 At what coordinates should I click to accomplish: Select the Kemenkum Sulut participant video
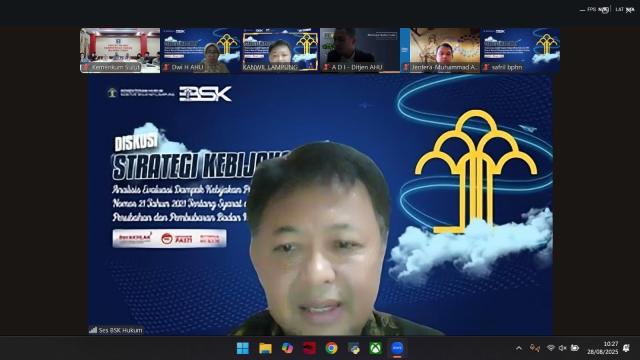coord(120,50)
